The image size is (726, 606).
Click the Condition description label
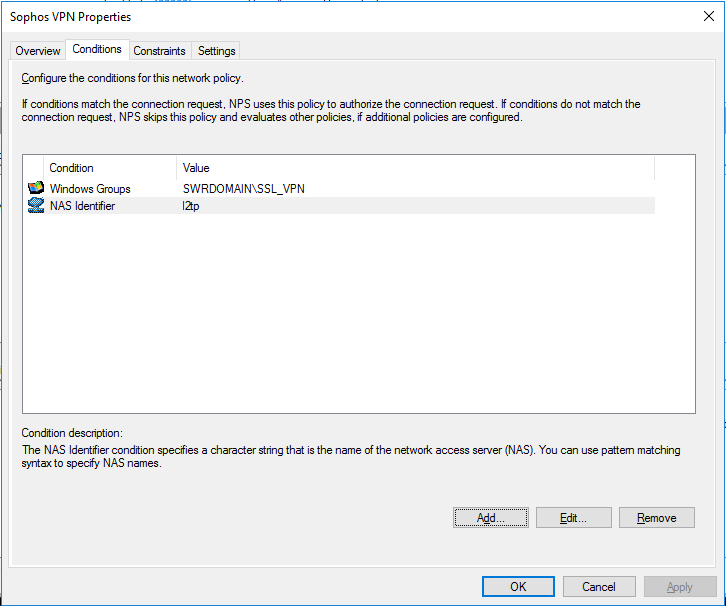point(72,433)
